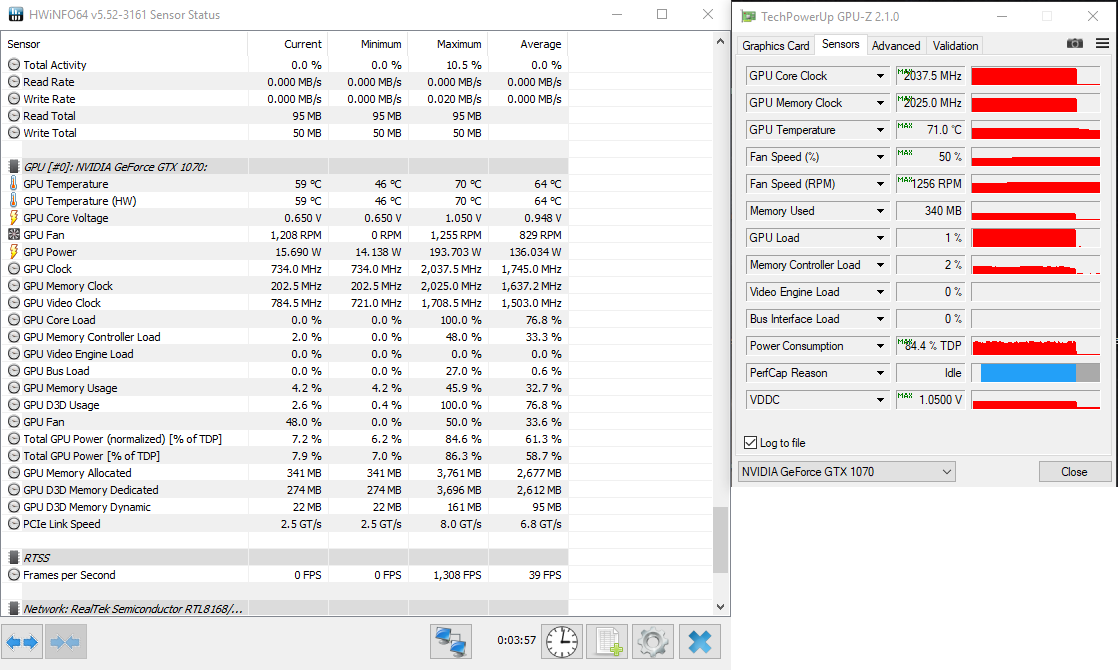Click the Current column header
Viewport: 1118px width, 670px height.
(288, 43)
